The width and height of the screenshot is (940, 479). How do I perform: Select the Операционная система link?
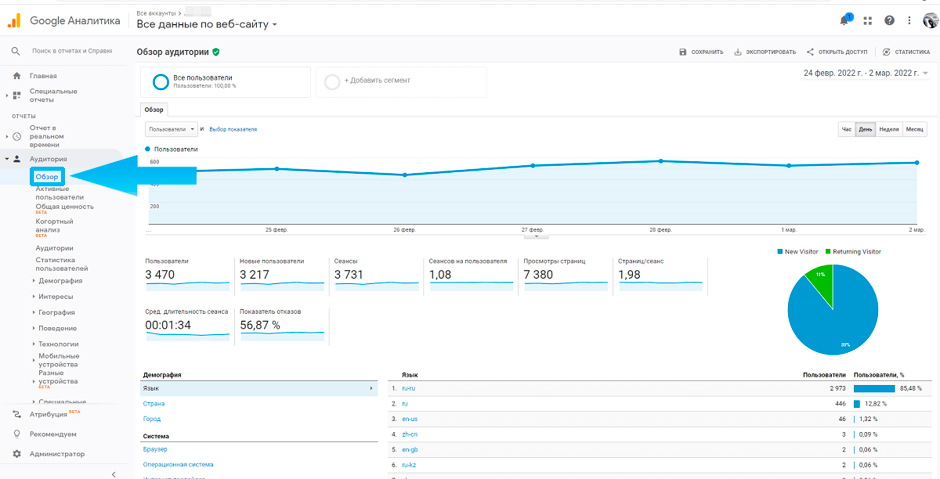[x=178, y=465]
